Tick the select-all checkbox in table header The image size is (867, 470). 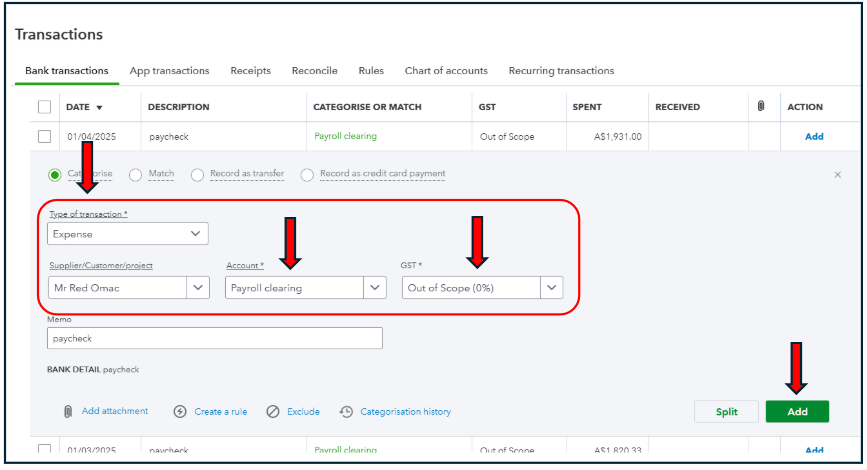tap(44, 107)
